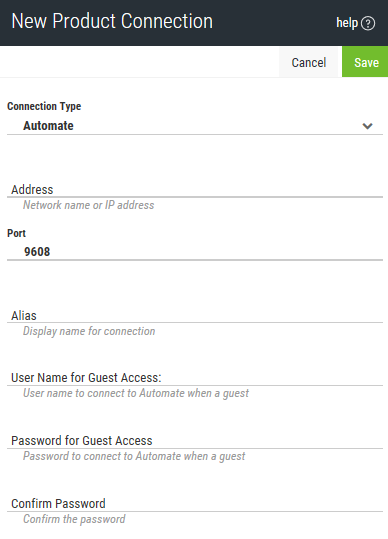Focus the Alias input field

(x=195, y=315)
